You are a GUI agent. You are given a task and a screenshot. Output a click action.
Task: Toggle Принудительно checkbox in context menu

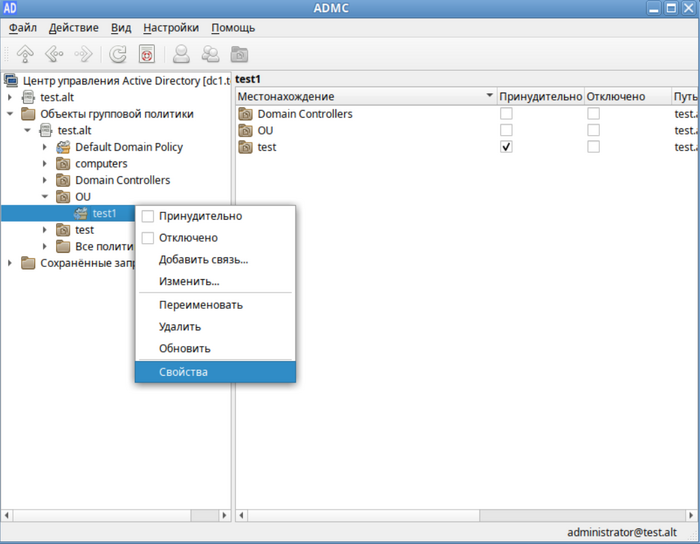click(148, 216)
